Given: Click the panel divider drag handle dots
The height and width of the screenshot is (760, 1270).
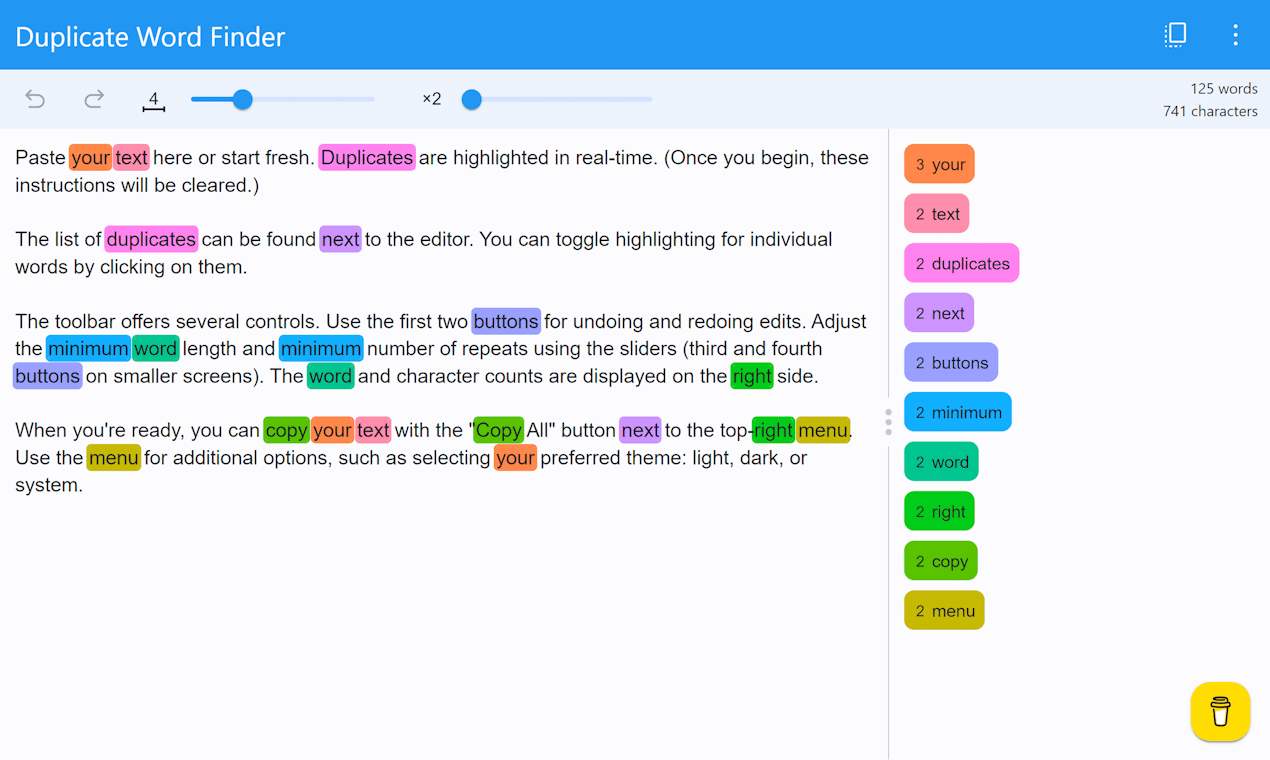Looking at the screenshot, I should pyautogui.click(x=888, y=422).
